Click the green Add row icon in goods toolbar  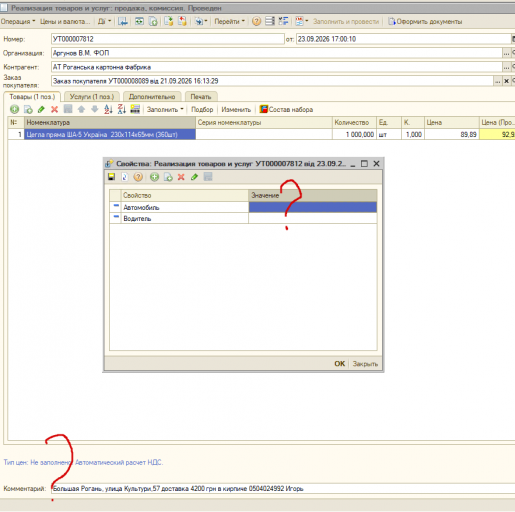[x=14, y=109]
